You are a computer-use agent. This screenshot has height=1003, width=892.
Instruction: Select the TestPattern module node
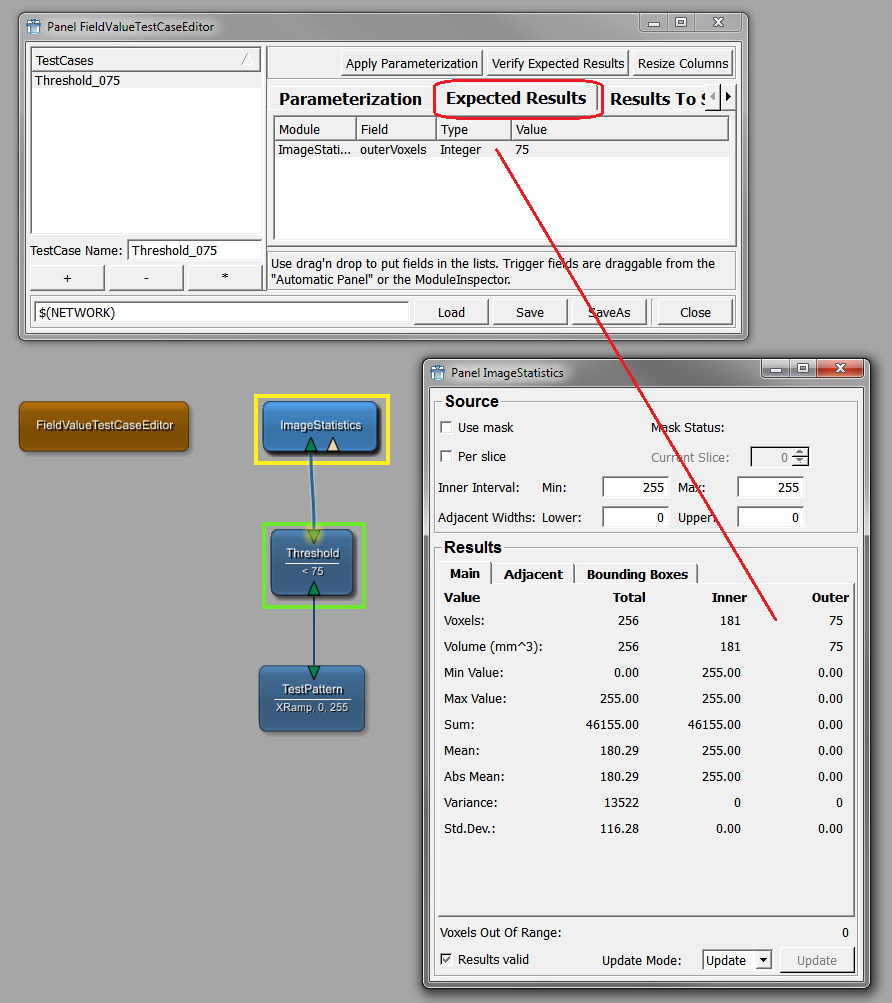tap(312, 697)
